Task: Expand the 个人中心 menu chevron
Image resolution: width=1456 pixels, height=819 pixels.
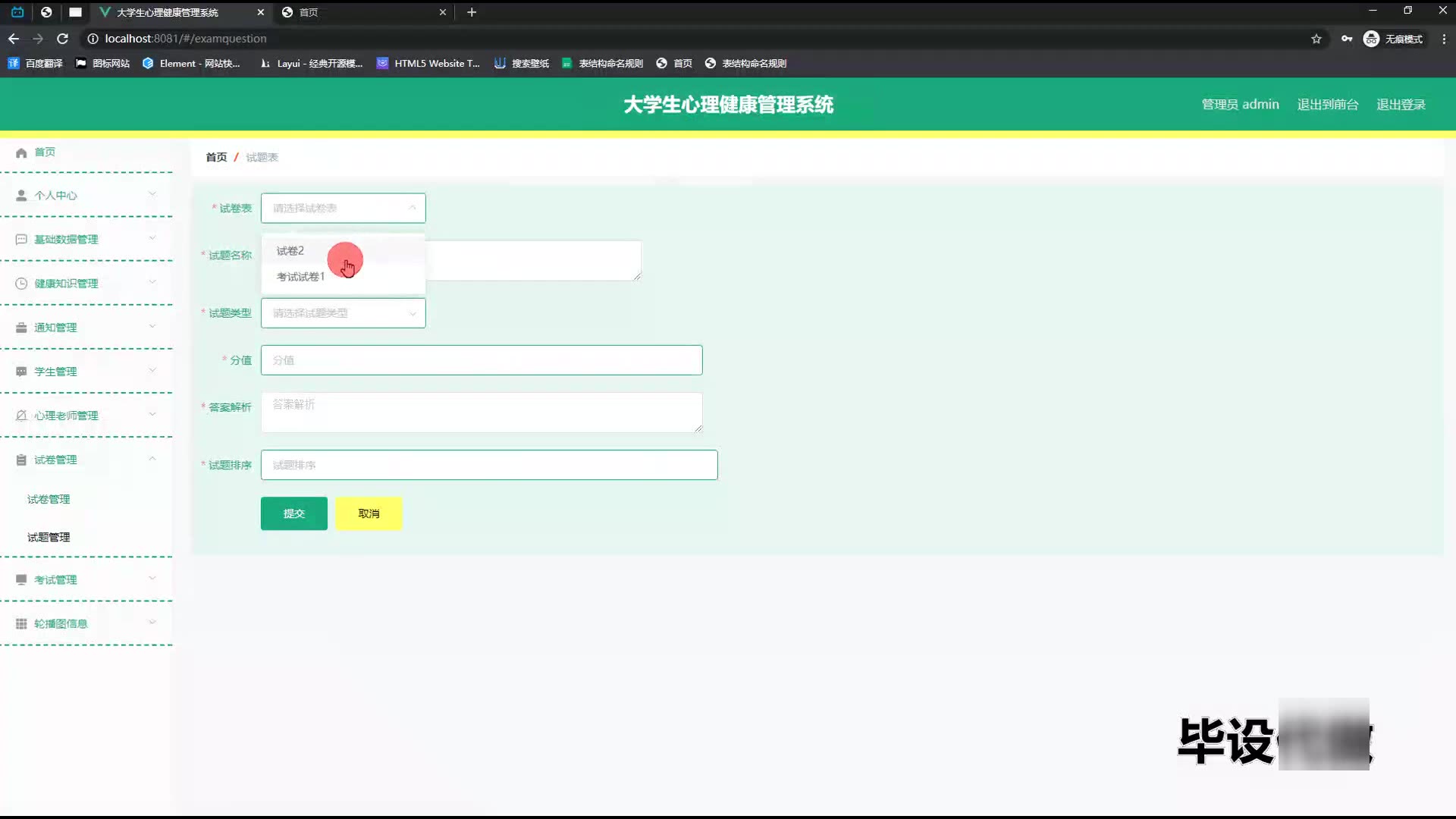Action: coord(152,194)
